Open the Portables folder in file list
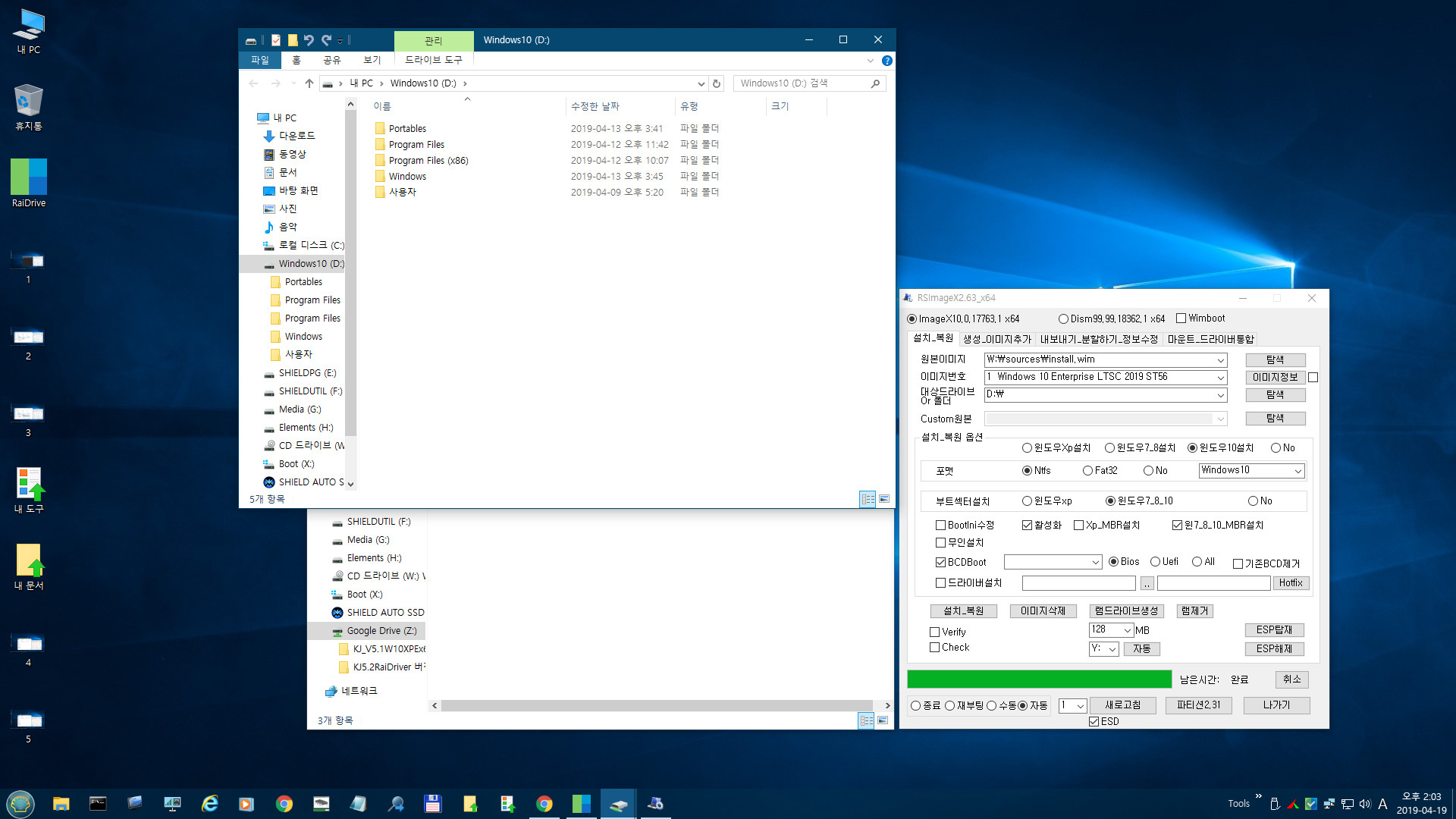 pos(407,129)
